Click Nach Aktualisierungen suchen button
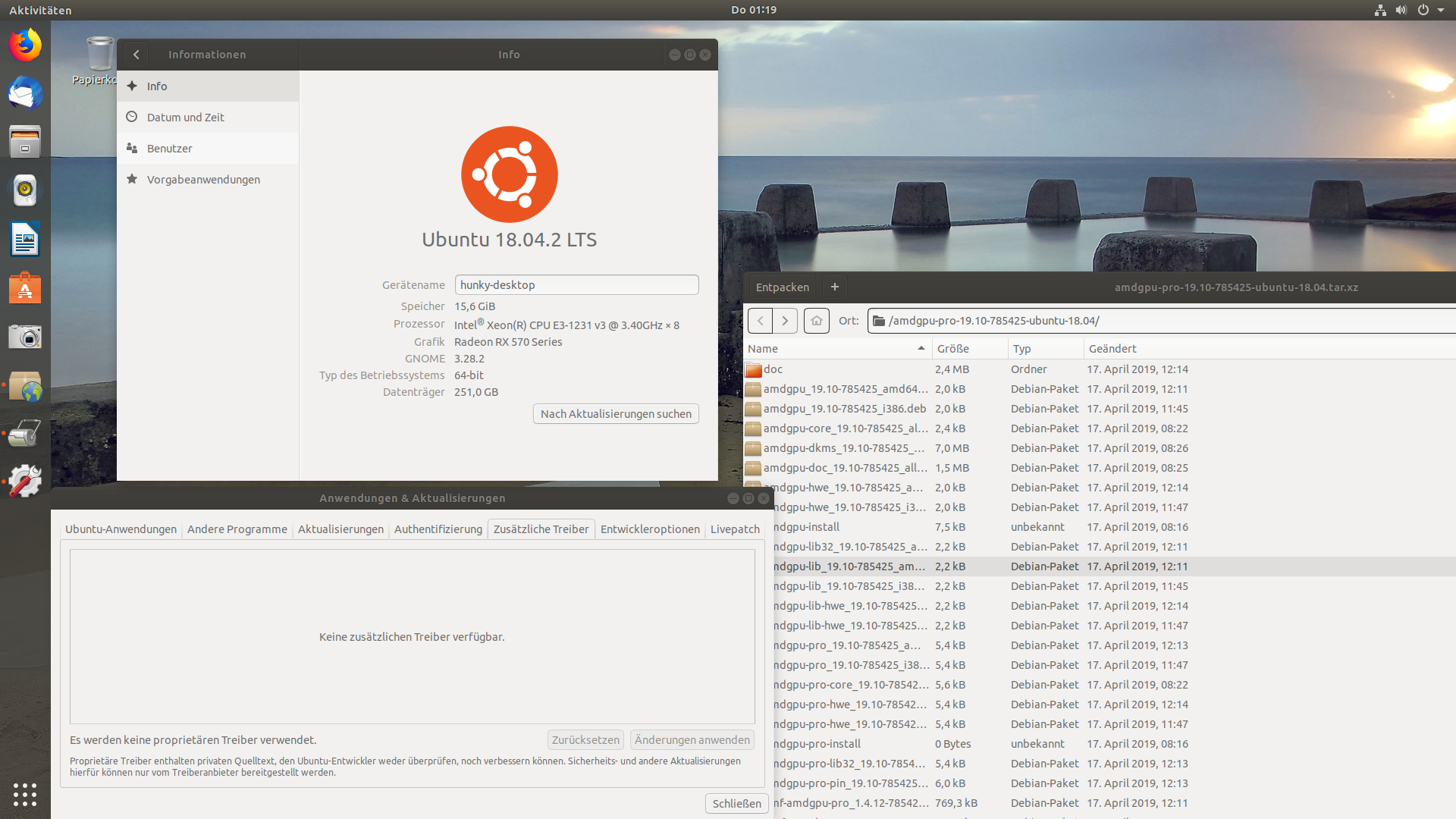This screenshot has height=819, width=1456. coord(616,414)
